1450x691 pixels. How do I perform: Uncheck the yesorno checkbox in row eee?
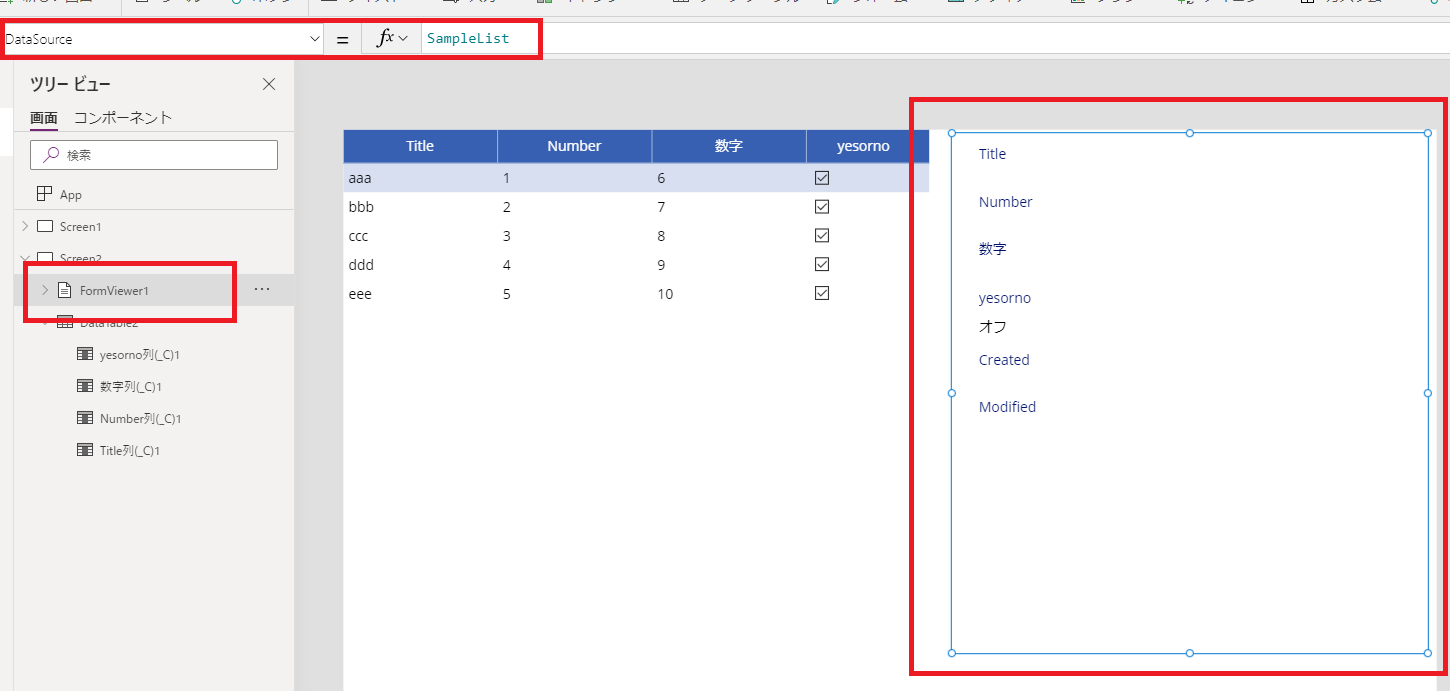(821, 293)
